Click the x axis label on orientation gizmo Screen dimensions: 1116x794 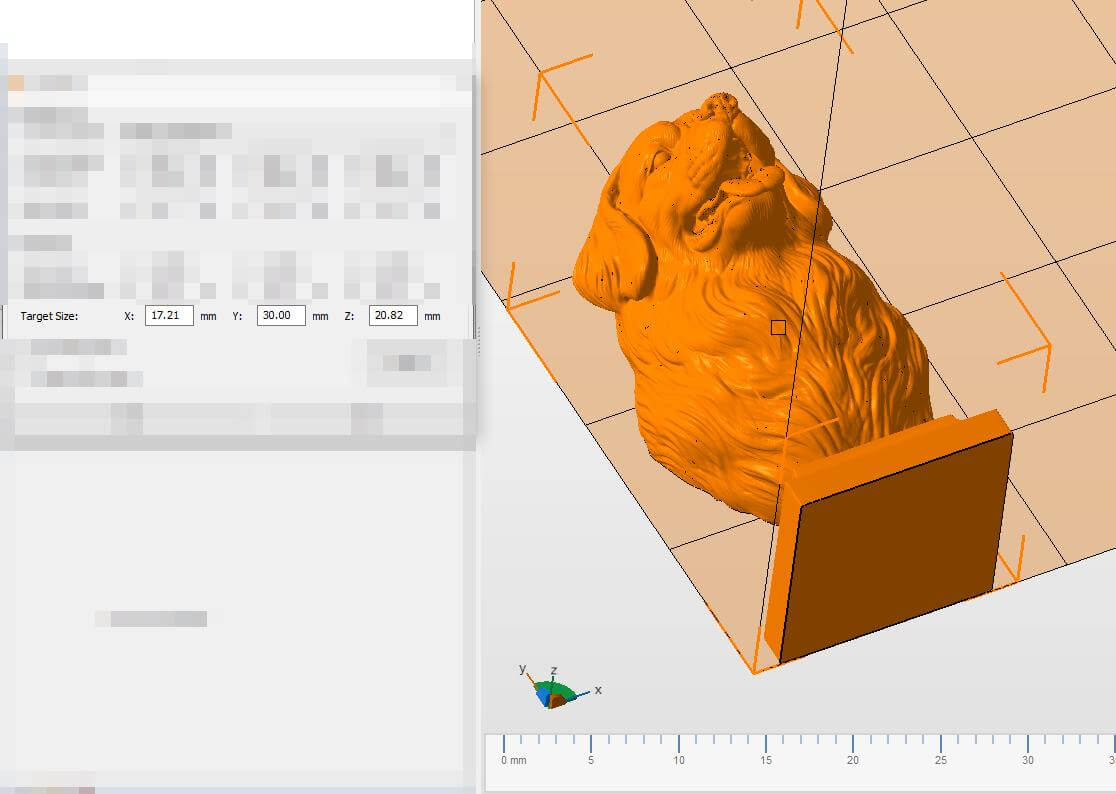[598, 690]
